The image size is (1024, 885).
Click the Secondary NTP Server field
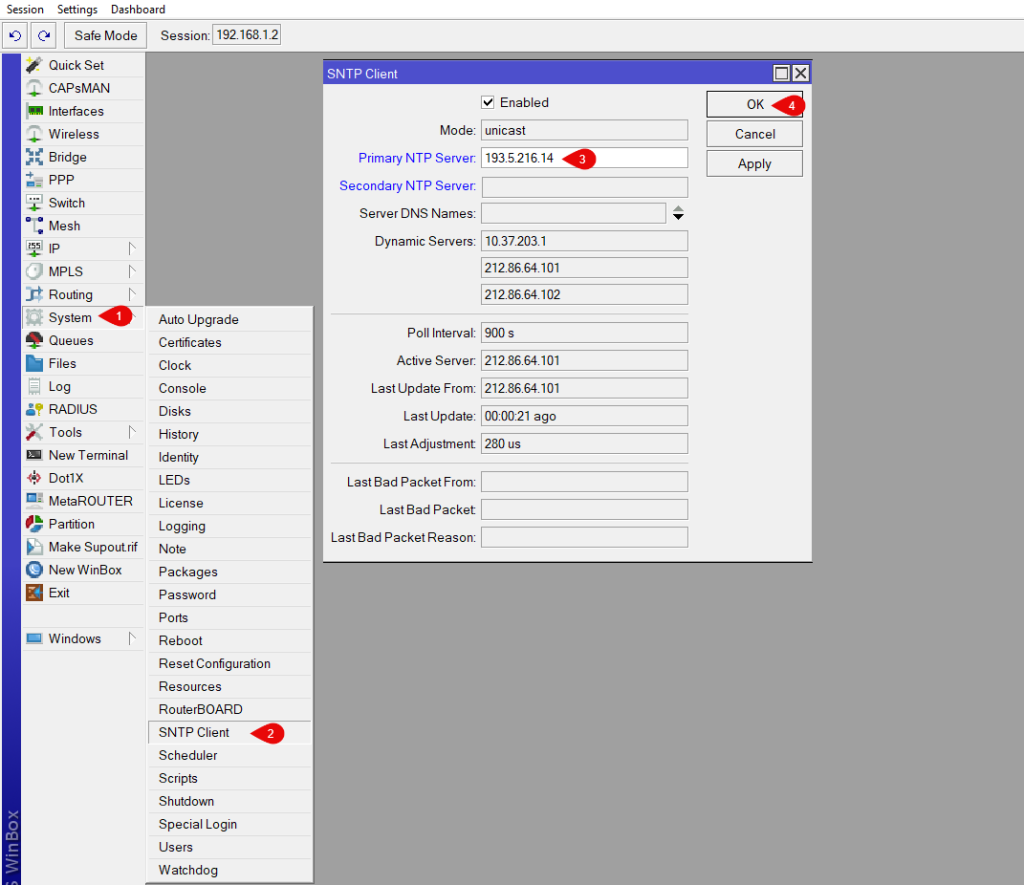tap(584, 187)
